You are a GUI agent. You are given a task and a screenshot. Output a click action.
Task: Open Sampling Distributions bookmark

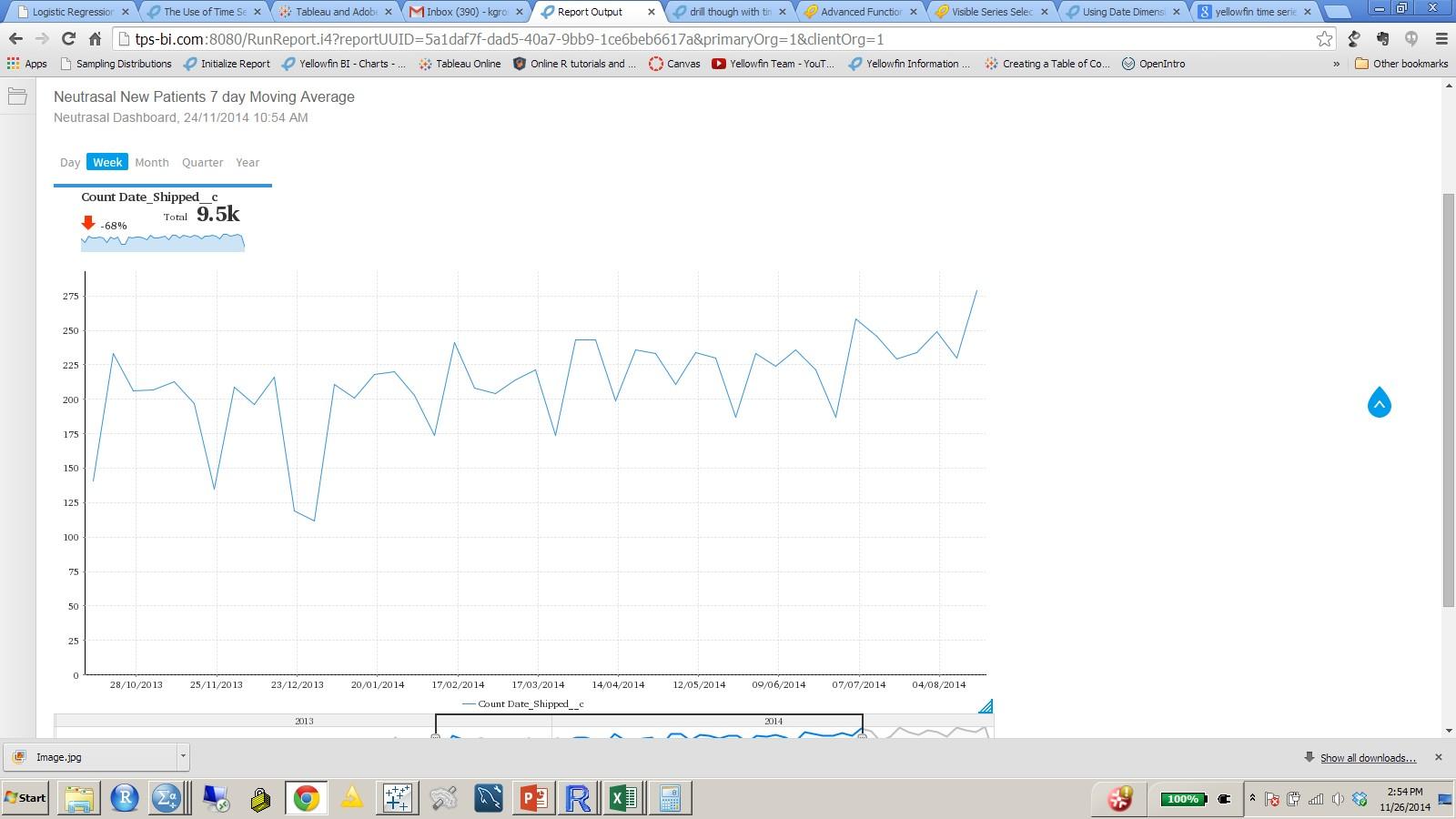[116, 64]
